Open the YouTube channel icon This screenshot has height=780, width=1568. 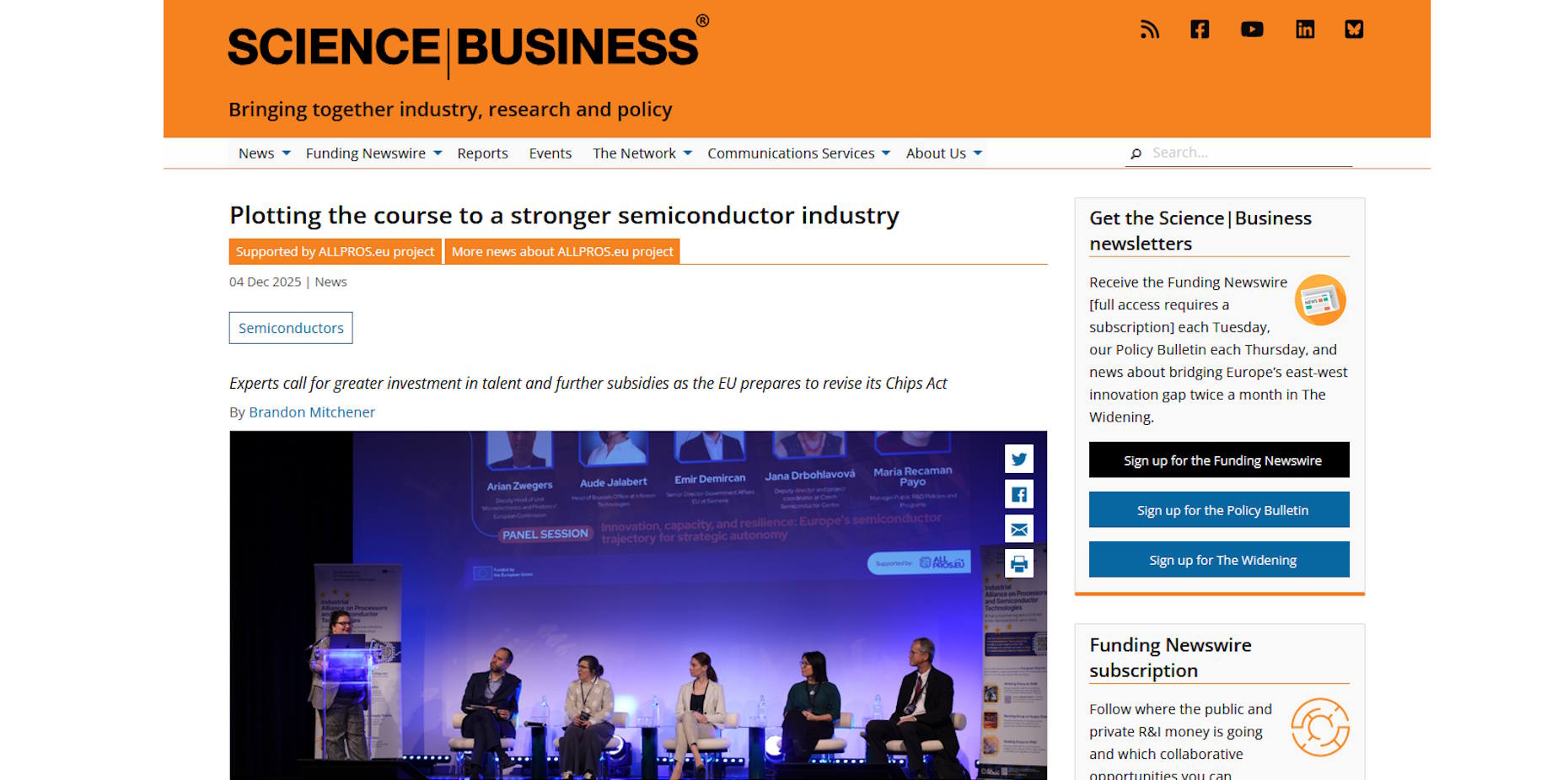pyautogui.click(x=1252, y=30)
